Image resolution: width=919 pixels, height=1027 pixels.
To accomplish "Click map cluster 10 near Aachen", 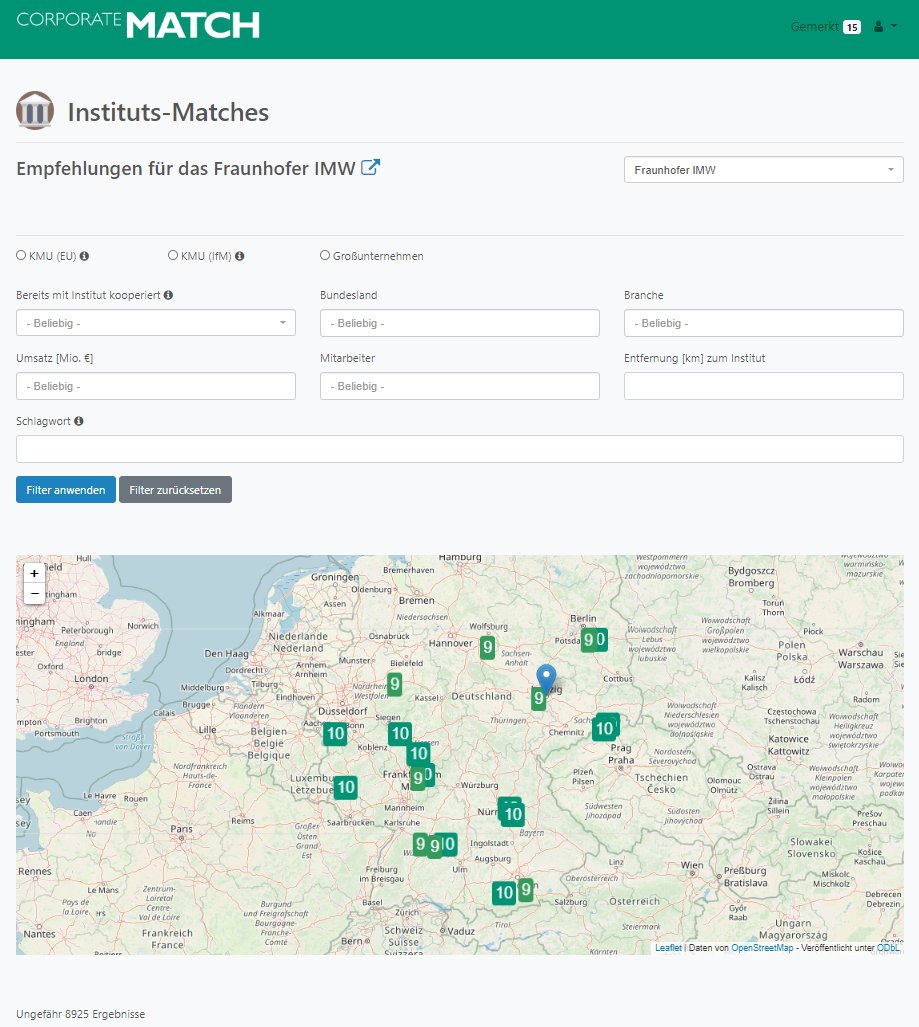I will pyautogui.click(x=335, y=734).
